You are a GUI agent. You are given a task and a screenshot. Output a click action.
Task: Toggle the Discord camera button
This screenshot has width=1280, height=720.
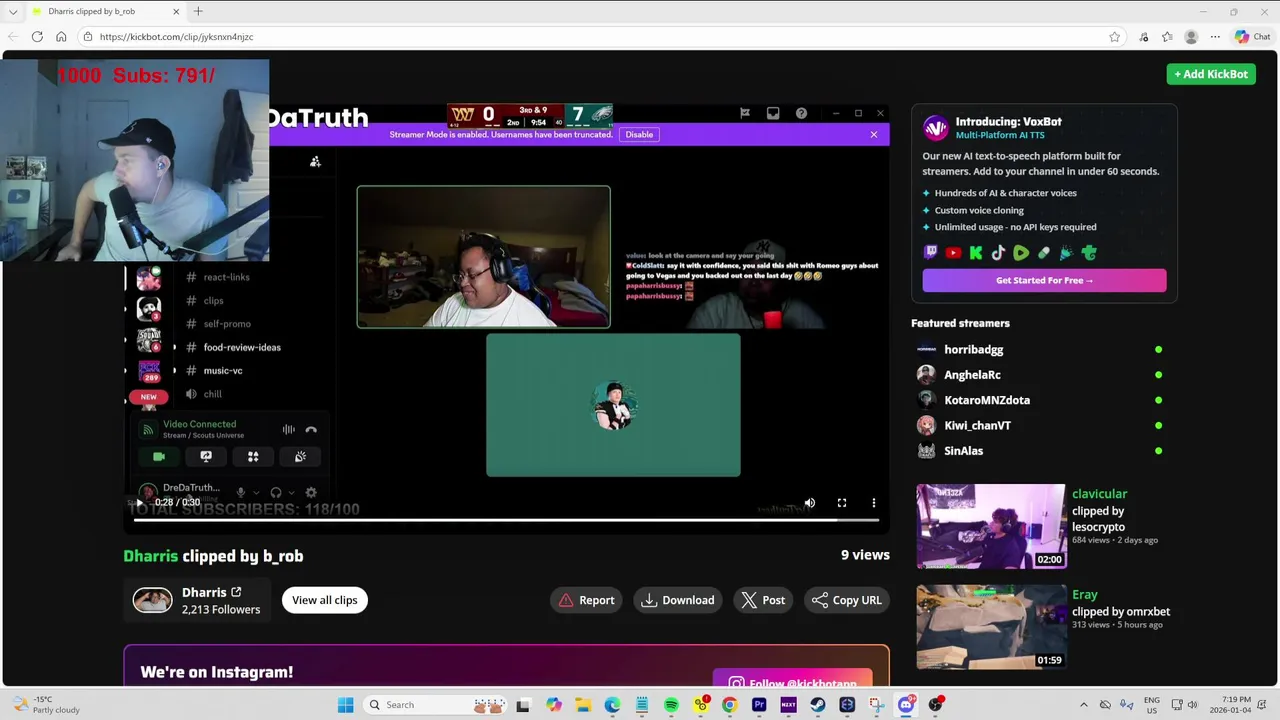coord(159,456)
